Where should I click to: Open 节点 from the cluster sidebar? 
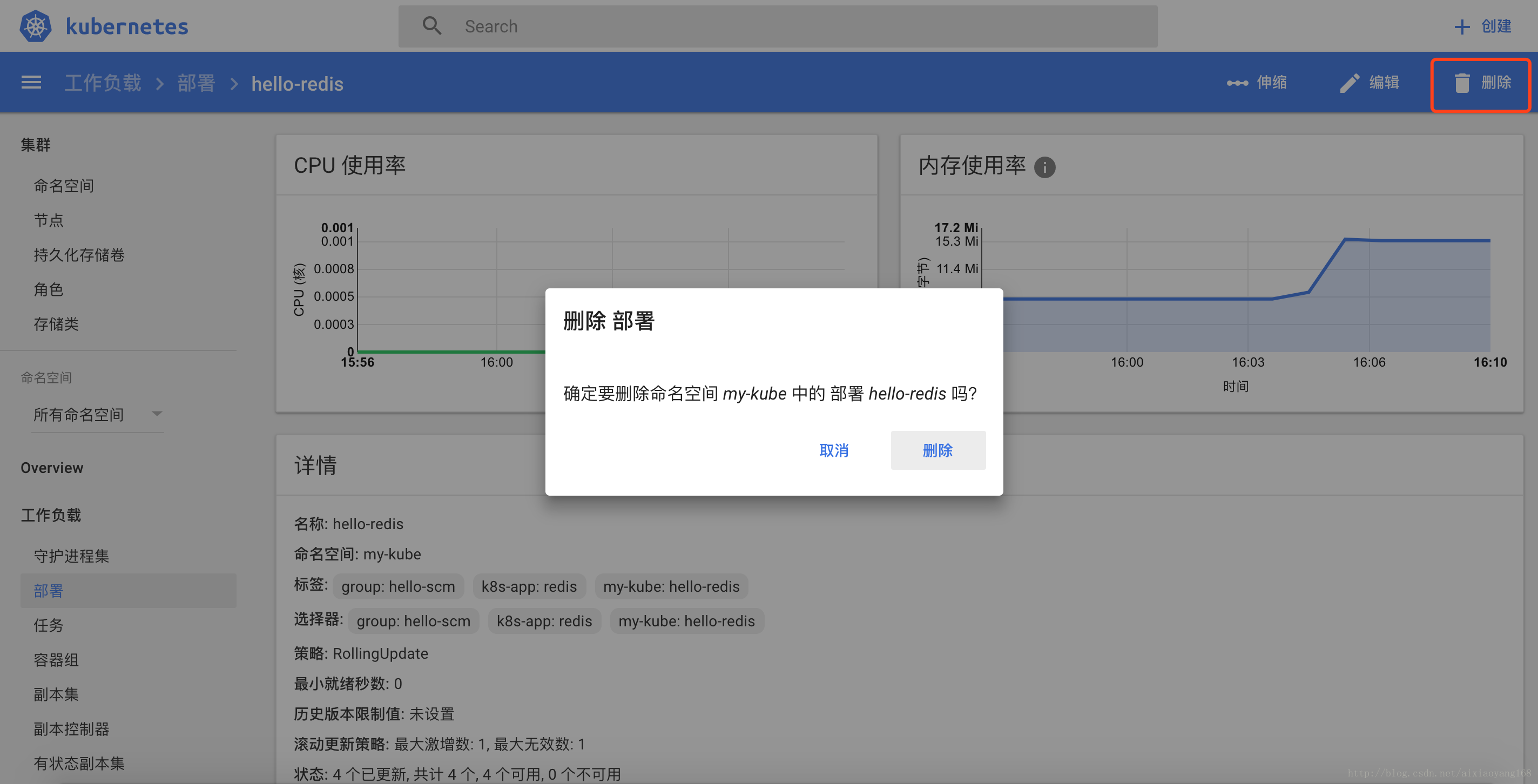pyautogui.click(x=49, y=220)
